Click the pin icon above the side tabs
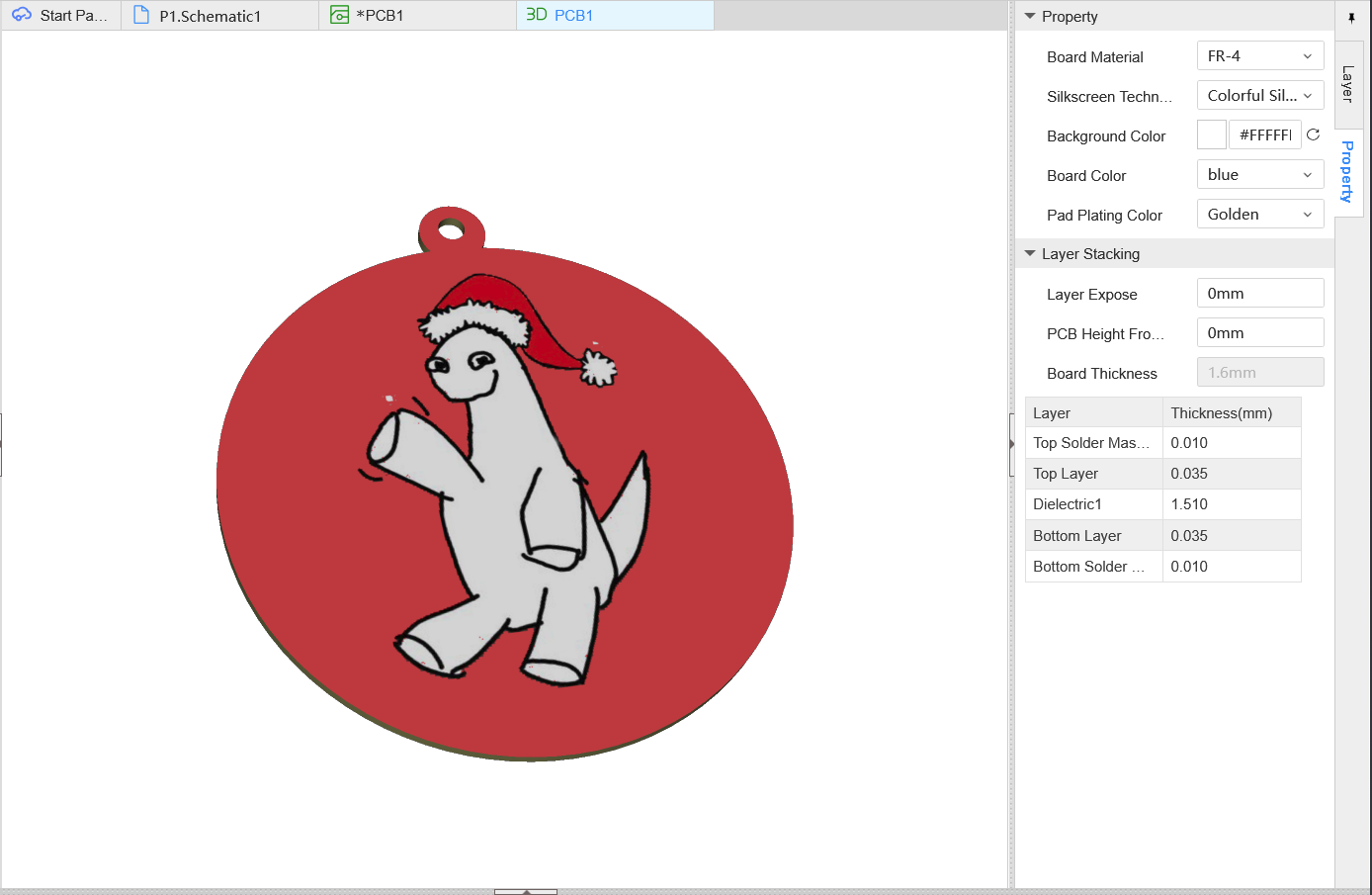The width and height of the screenshot is (1372, 895). [x=1351, y=18]
